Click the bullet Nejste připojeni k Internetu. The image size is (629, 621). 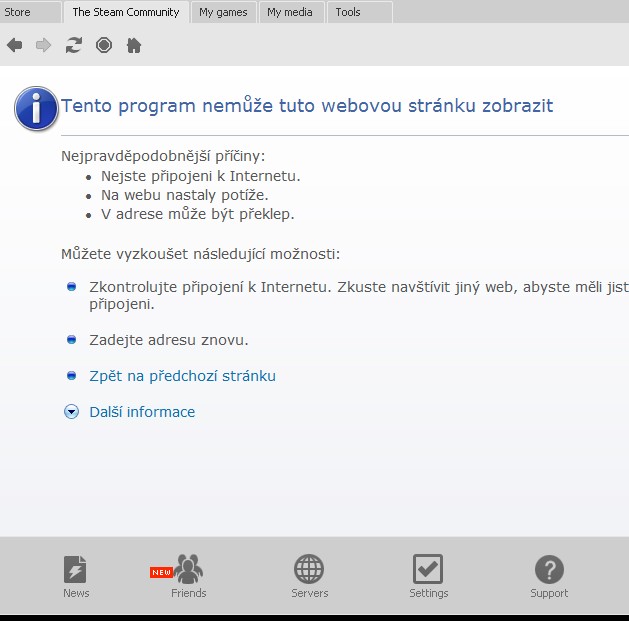201,176
